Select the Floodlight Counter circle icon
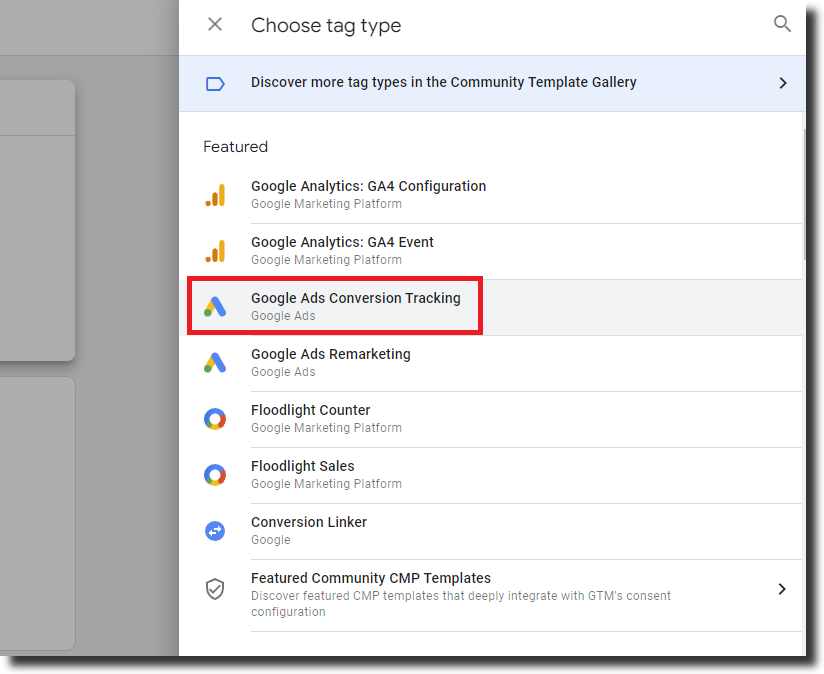The width and height of the screenshot is (824, 674). point(215,418)
